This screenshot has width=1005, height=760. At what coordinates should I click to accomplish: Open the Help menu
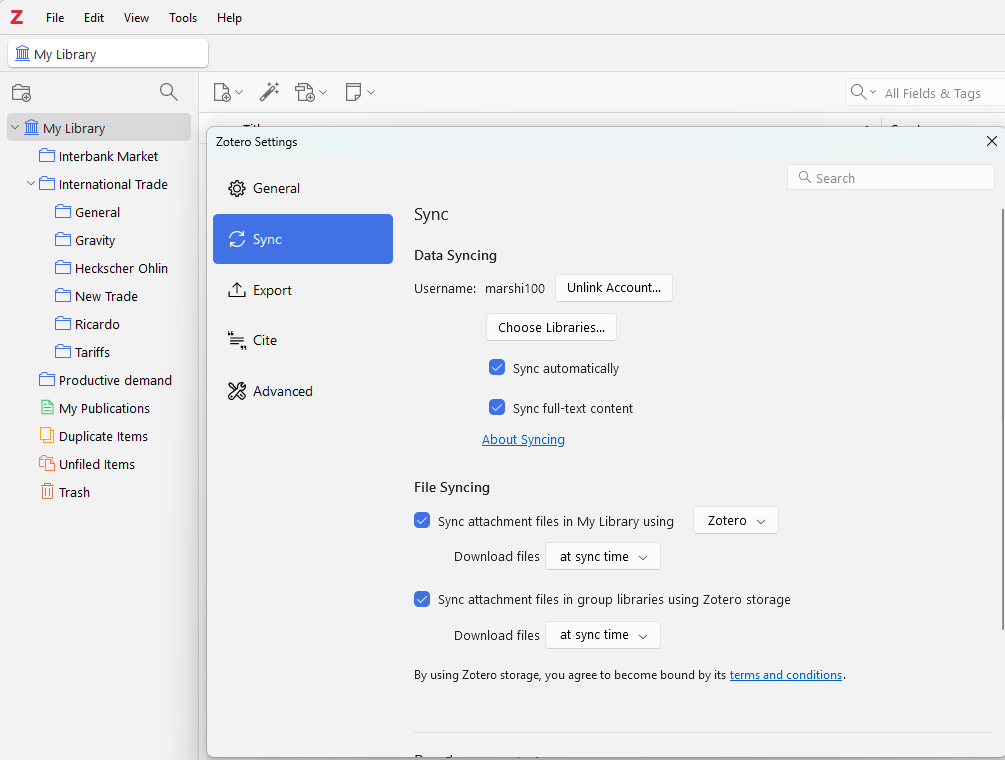point(229,18)
